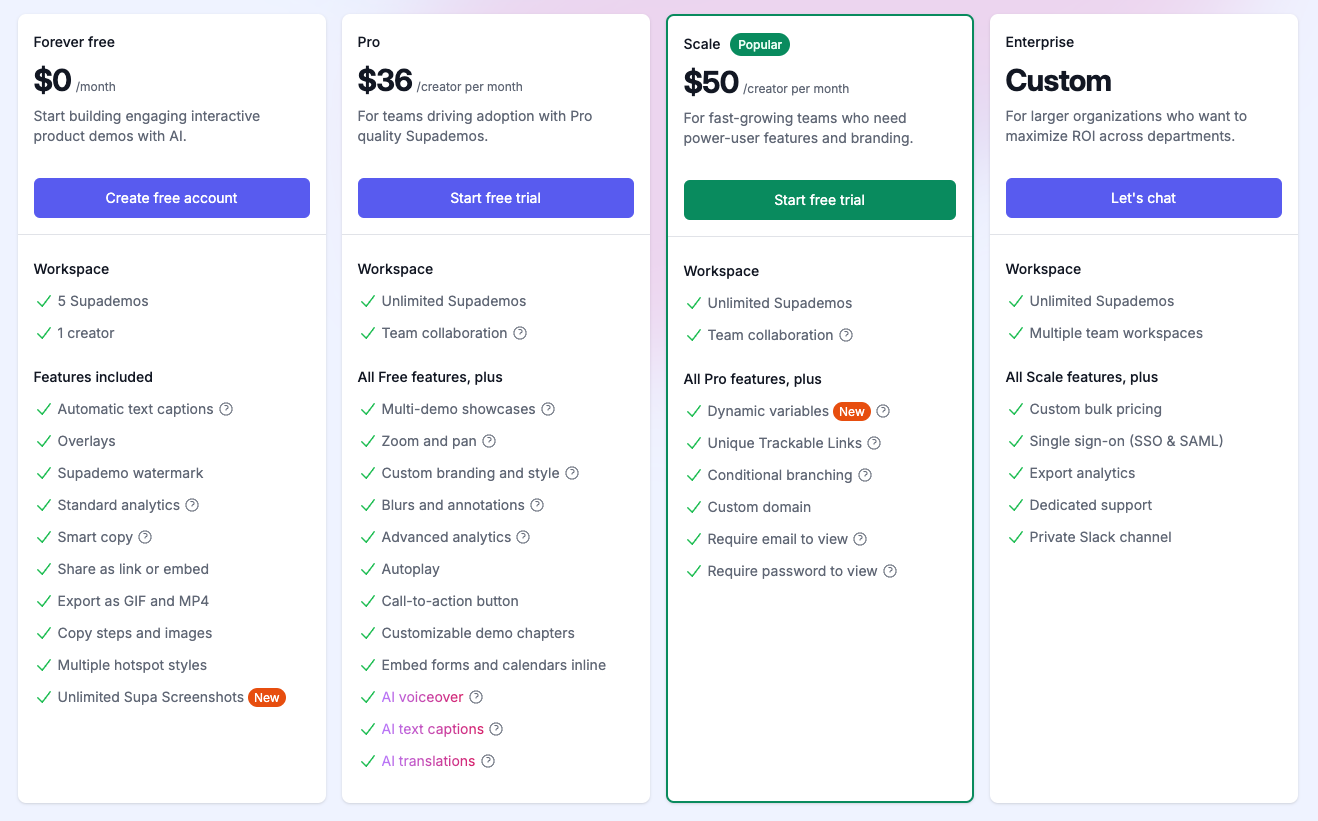Click green Start free trial for Scale
Image resolution: width=1318 pixels, height=821 pixels.
(x=820, y=200)
